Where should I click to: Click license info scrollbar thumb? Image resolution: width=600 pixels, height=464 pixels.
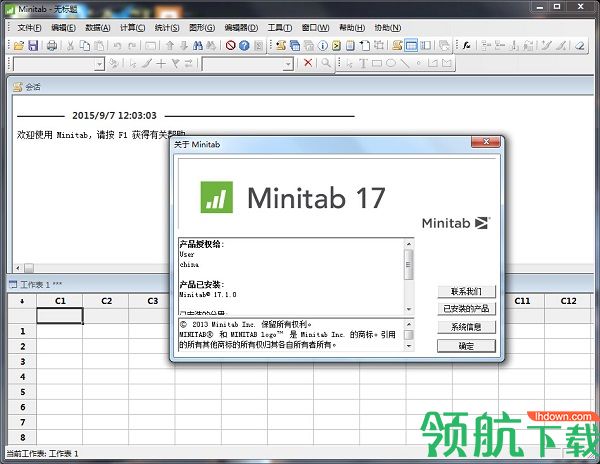(408, 265)
